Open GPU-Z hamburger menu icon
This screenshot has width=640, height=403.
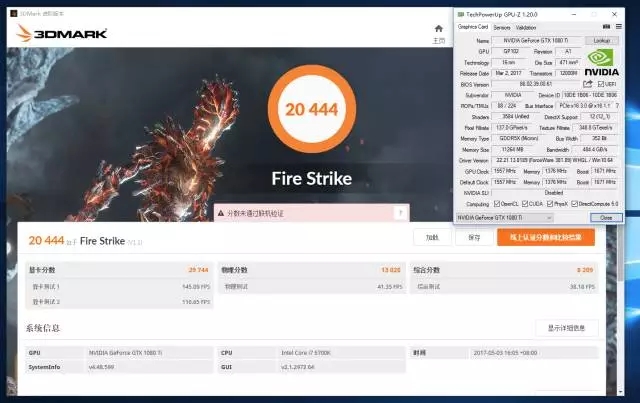[619, 27]
